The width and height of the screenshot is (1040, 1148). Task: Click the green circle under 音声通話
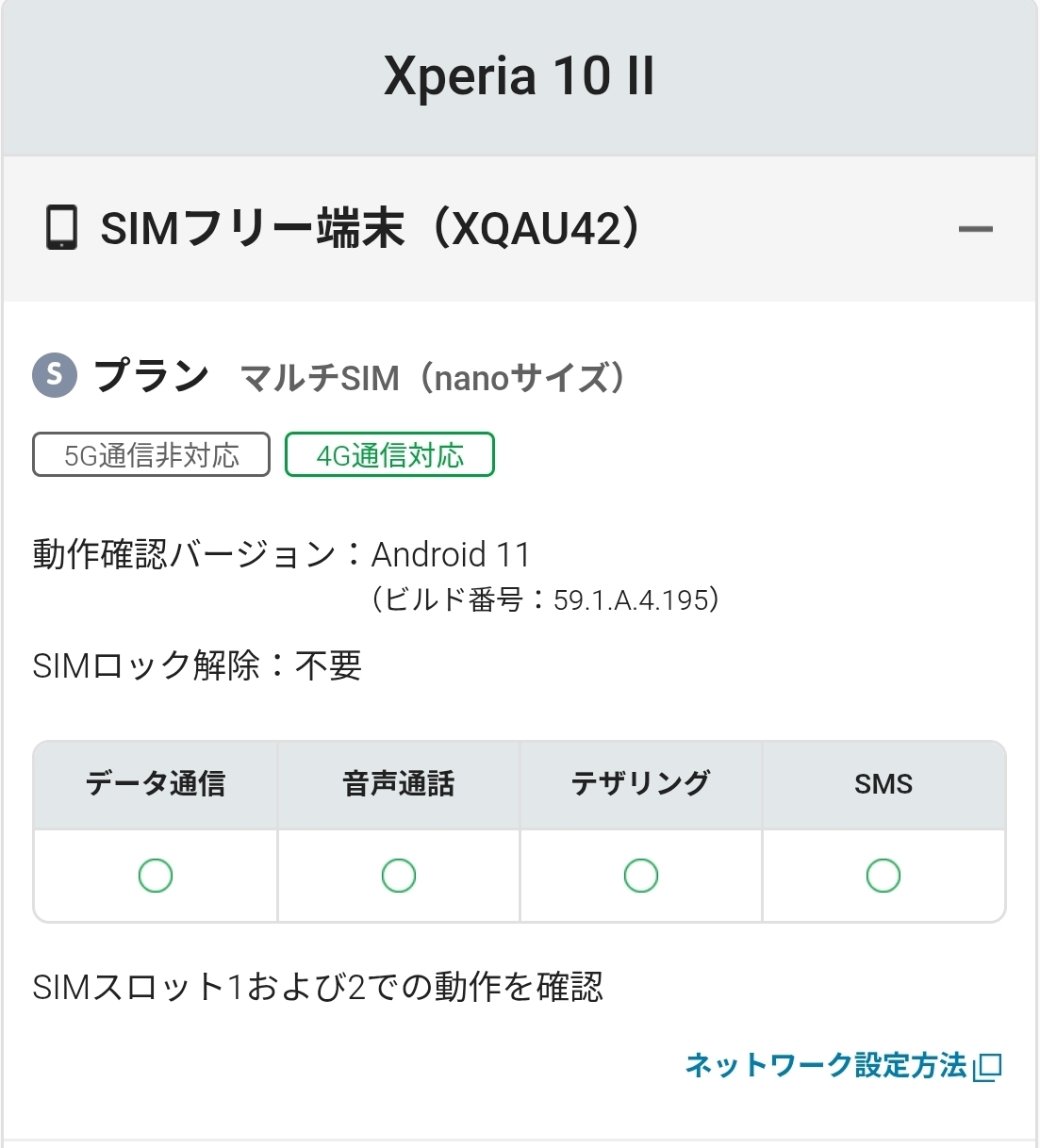pyautogui.click(x=399, y=876)
